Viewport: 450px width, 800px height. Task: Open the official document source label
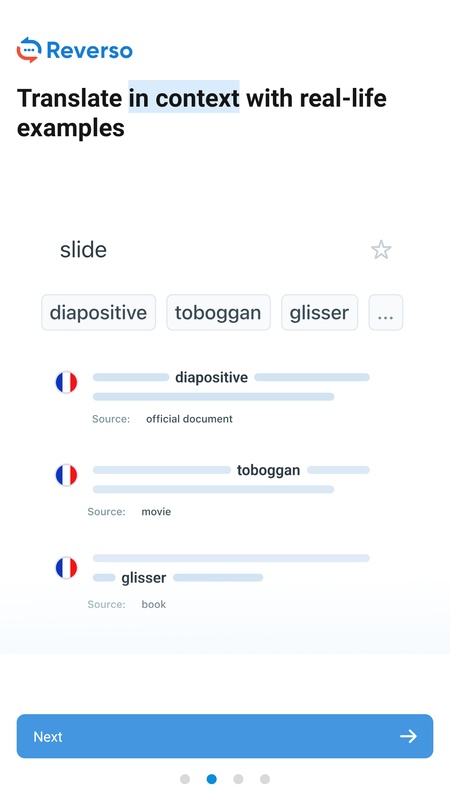pyautogui.click(x=189, y=419)
